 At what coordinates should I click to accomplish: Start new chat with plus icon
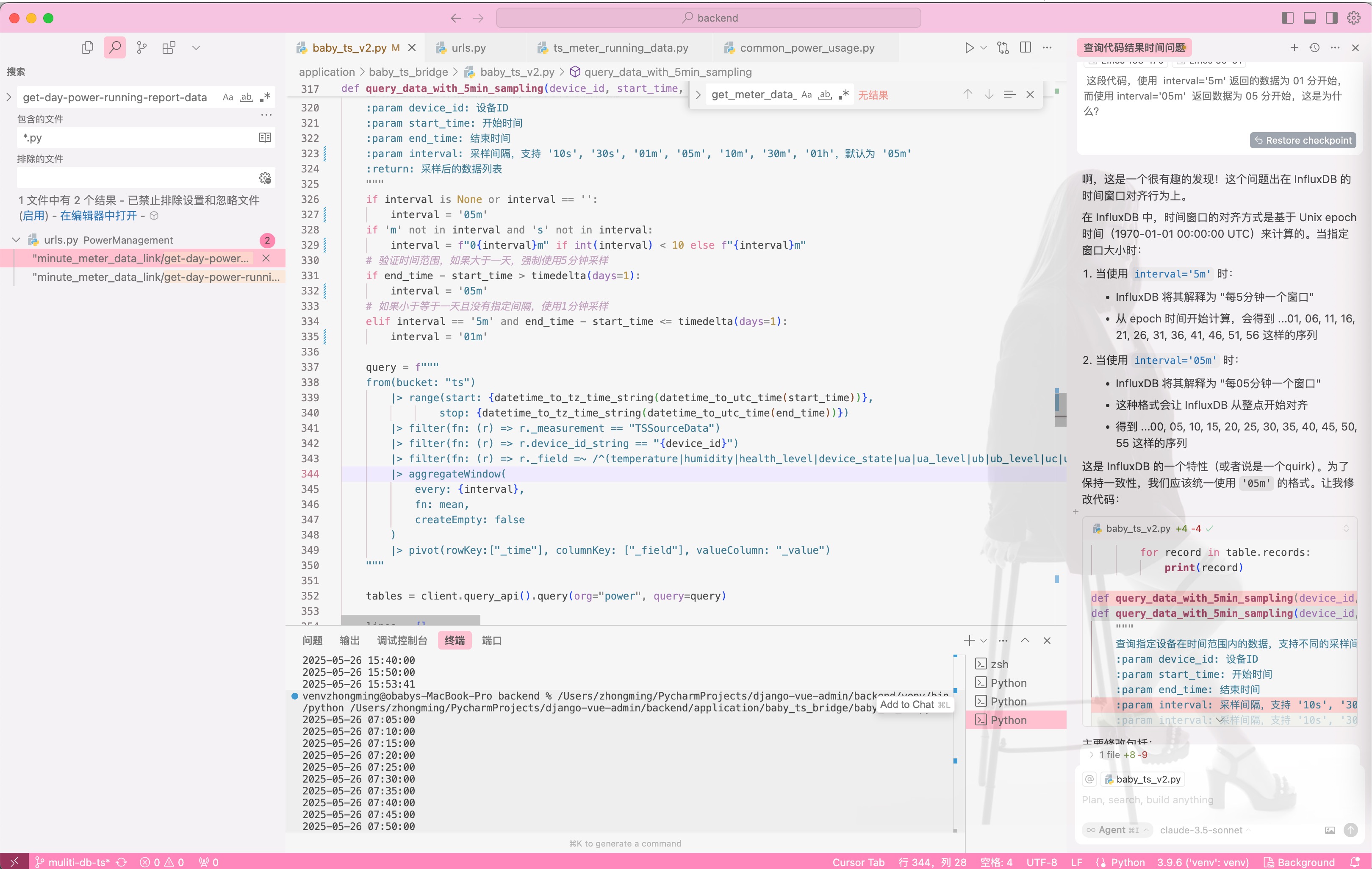[x=1294, y=48]
